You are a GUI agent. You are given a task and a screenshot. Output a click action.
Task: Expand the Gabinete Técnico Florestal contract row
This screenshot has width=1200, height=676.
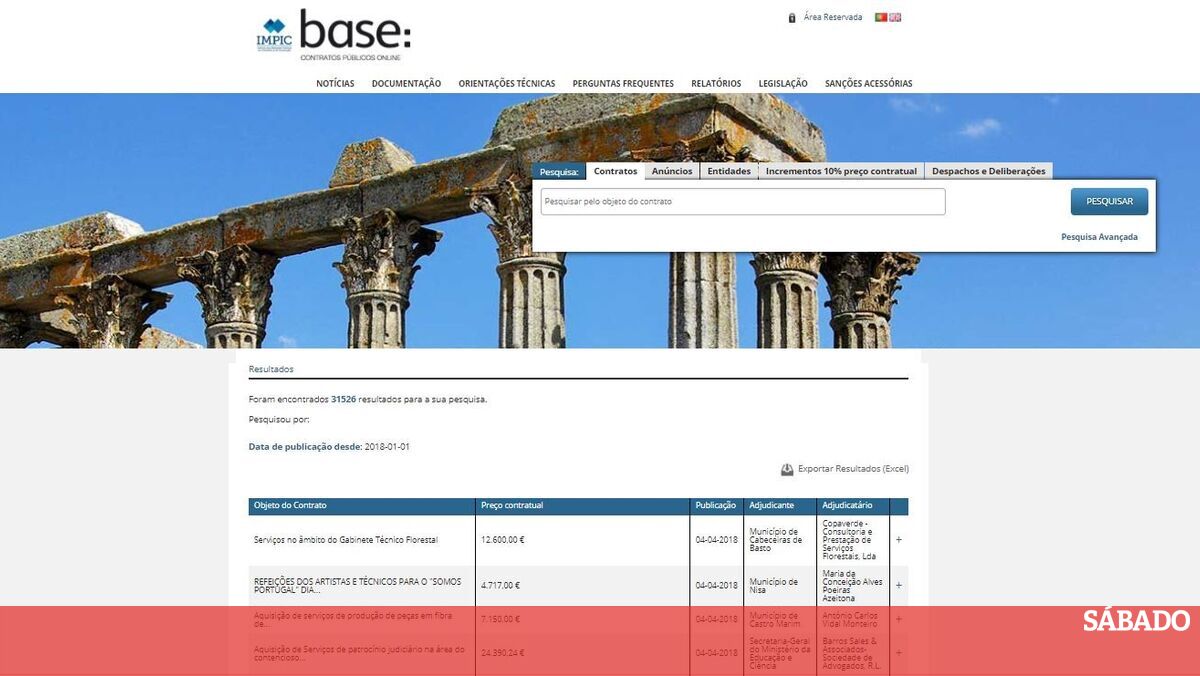point(898,540)
